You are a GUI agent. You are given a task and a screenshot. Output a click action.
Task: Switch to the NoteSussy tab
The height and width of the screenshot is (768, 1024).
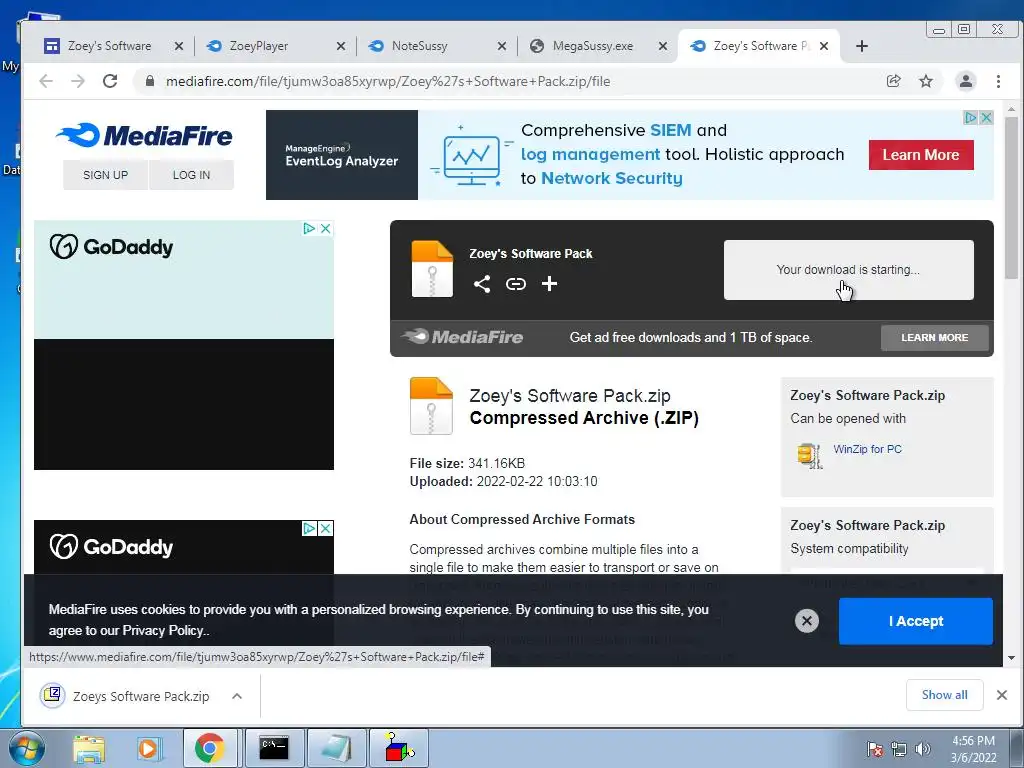pos(419,46)
